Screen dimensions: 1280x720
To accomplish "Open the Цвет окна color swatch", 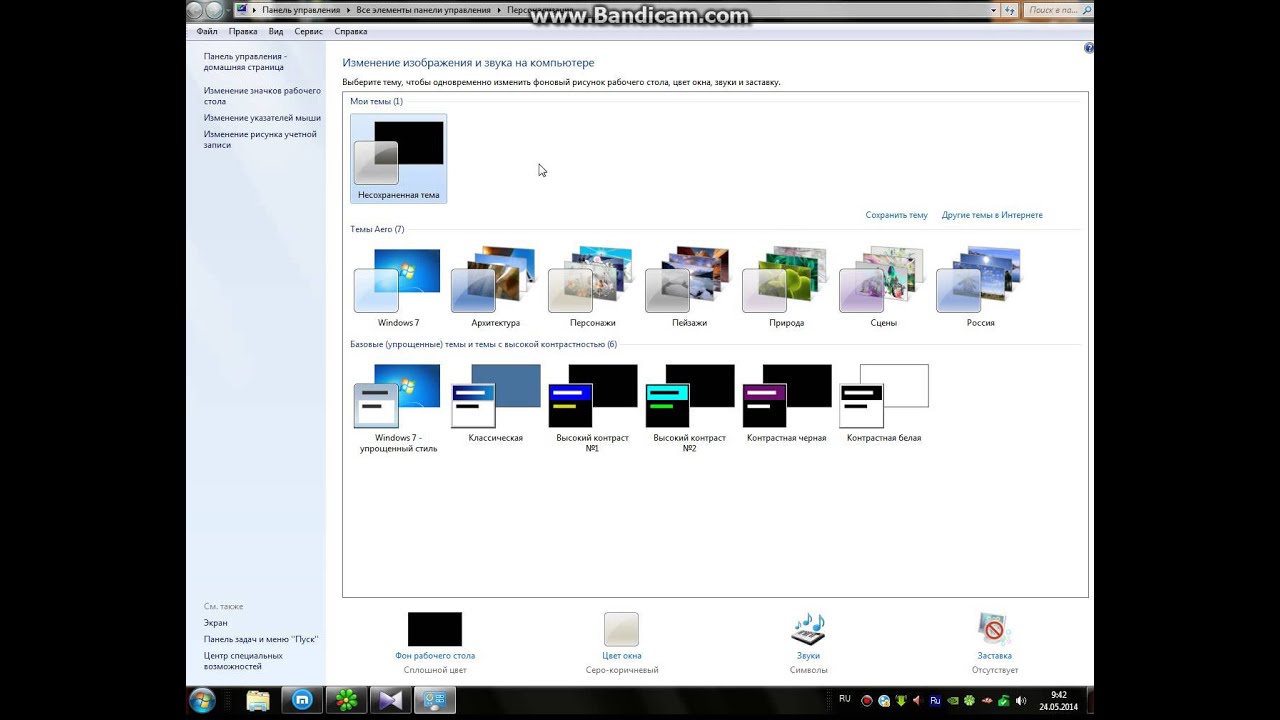I will [x=621, y=630].
